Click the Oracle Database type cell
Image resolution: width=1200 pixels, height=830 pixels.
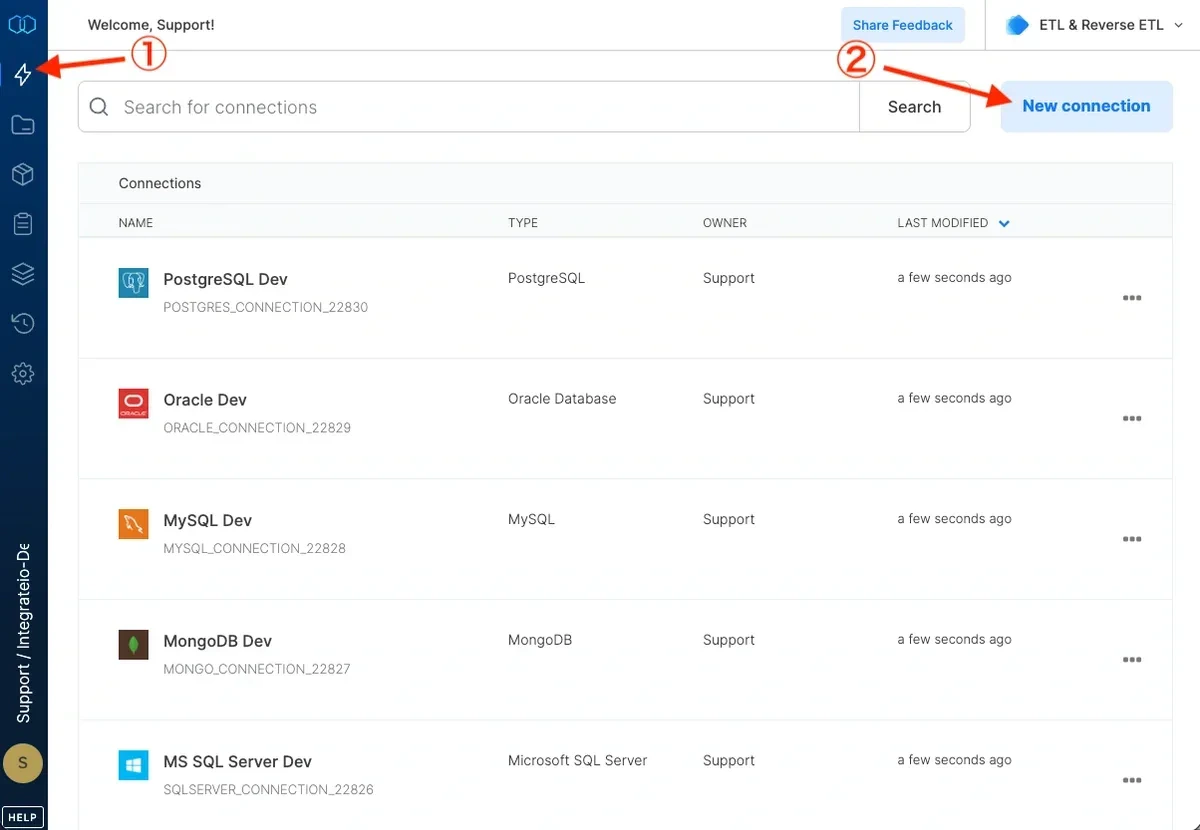pyautogui.click(x=562, y=399)
